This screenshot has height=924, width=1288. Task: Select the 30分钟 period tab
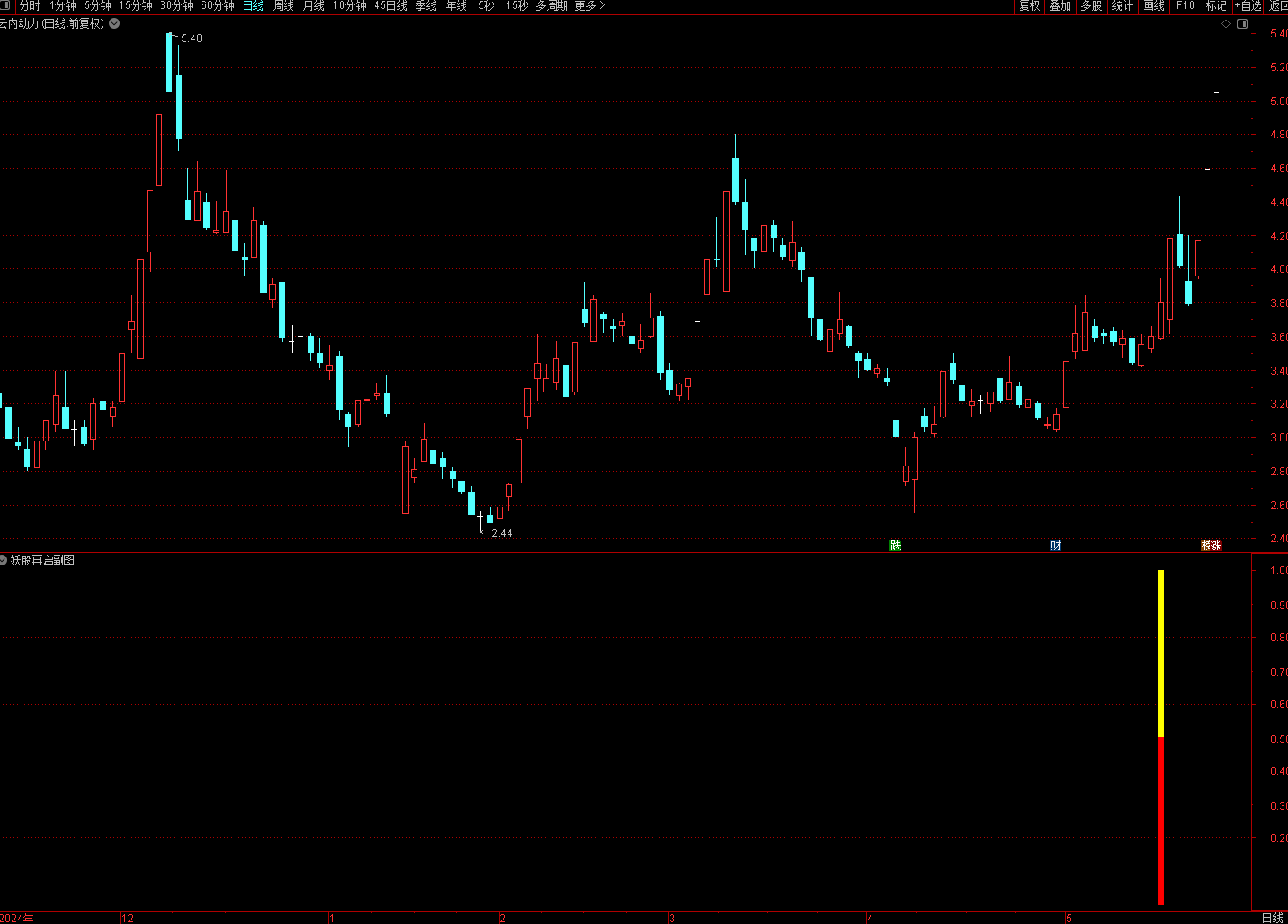click(x=176, y=6)
